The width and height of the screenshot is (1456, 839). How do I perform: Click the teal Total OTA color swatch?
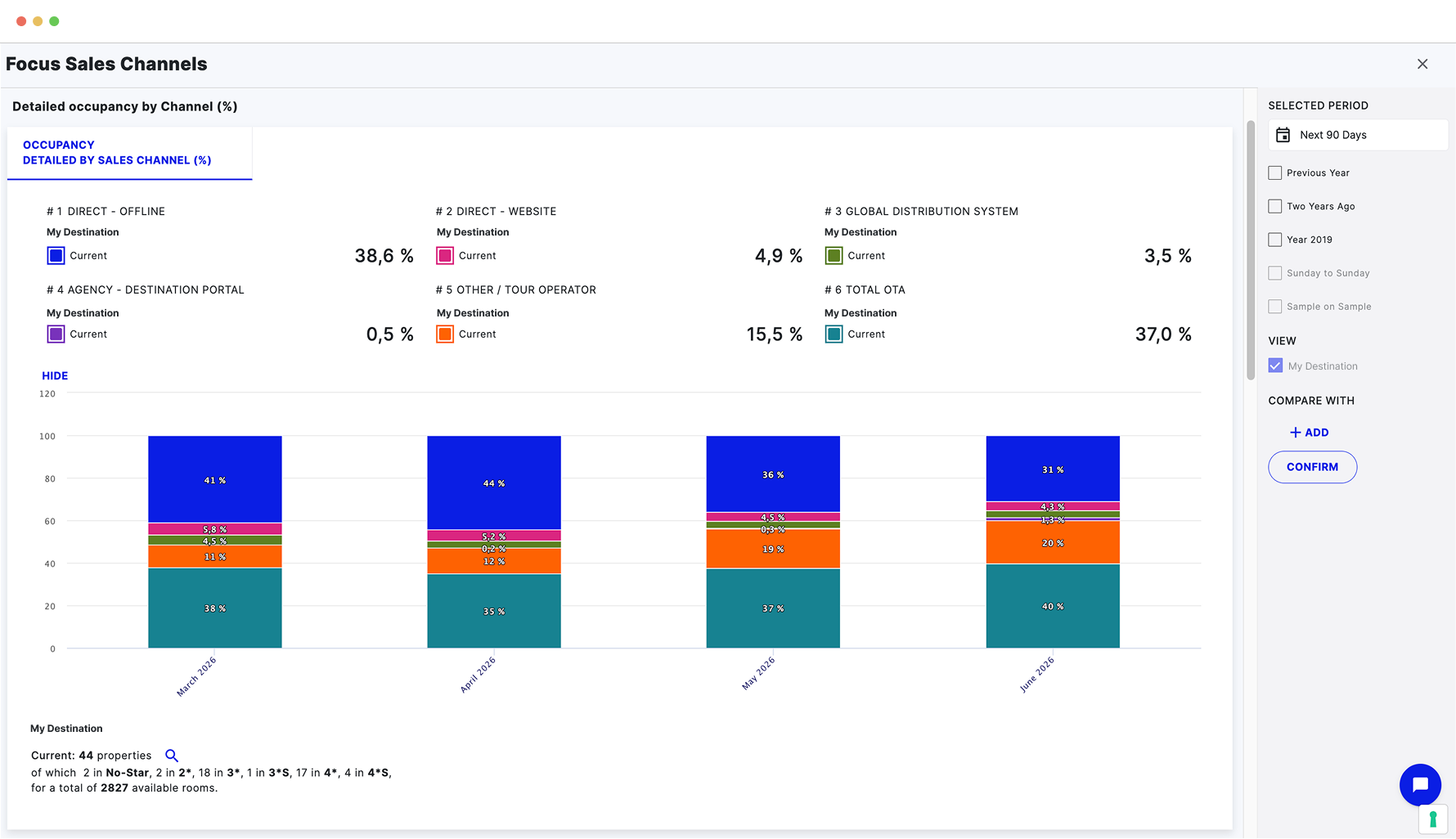[834, 334]
